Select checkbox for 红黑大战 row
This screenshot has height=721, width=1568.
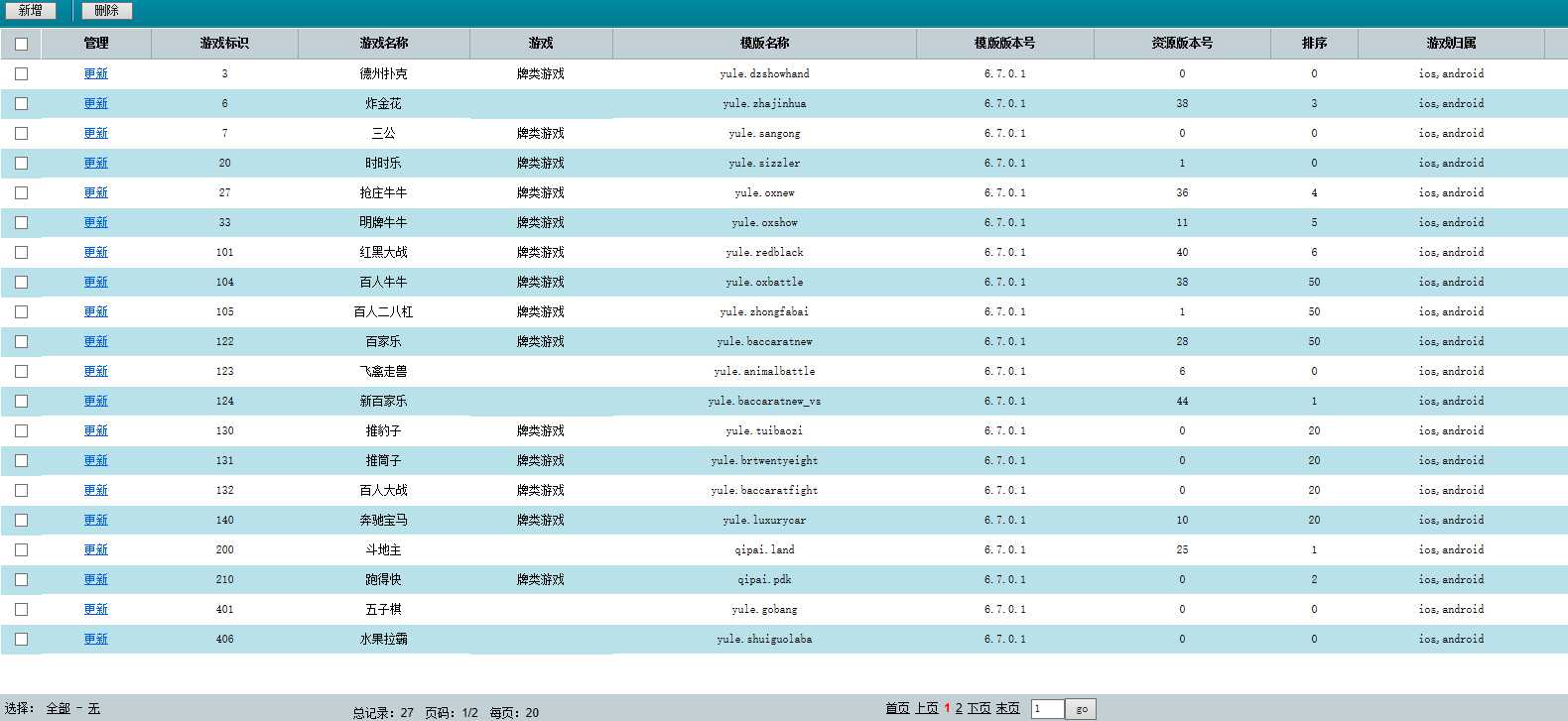pos(21,252)
